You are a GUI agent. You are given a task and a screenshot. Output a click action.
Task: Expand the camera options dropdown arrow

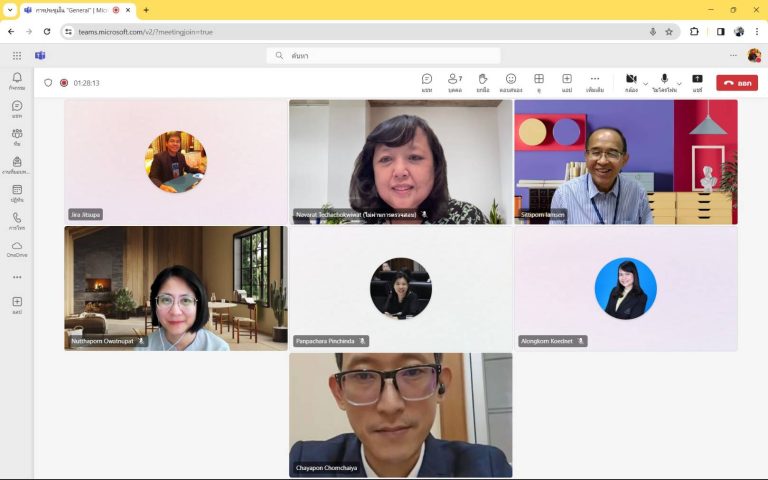point(646,82)
